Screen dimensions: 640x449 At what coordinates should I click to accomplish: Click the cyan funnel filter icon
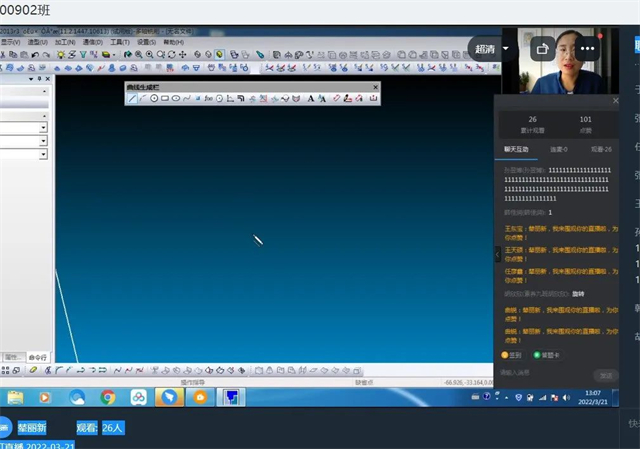(x=83, y=54)
